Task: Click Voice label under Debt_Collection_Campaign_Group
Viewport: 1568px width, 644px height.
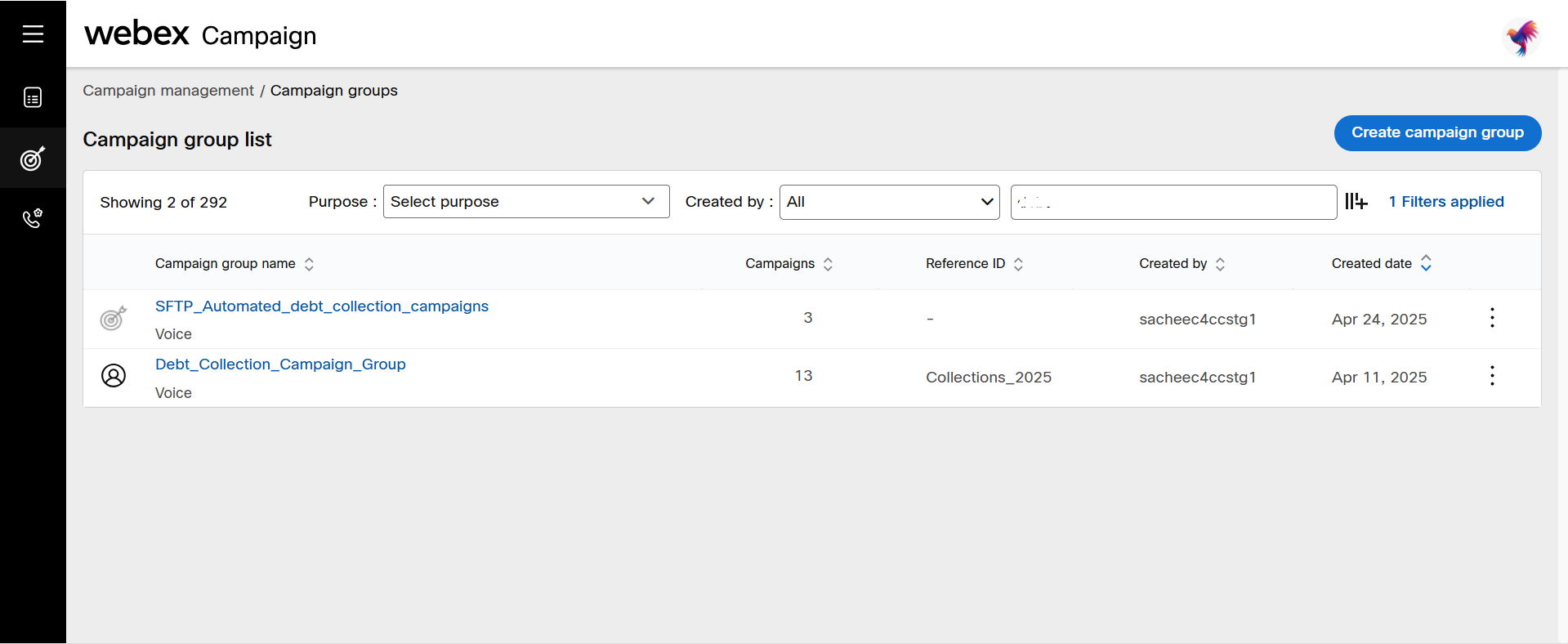Action: [173, 393]
